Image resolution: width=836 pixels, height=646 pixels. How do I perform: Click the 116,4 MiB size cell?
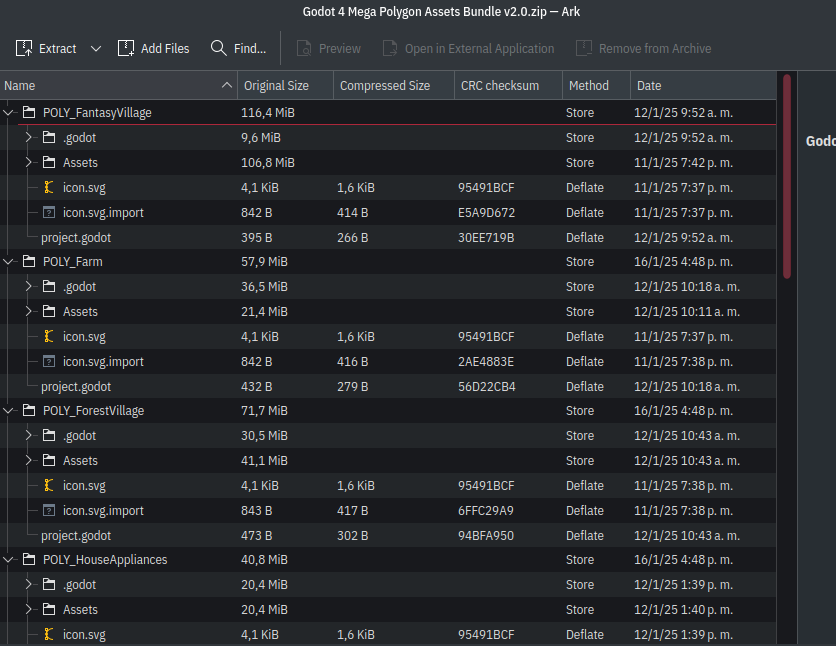(268, 112)
